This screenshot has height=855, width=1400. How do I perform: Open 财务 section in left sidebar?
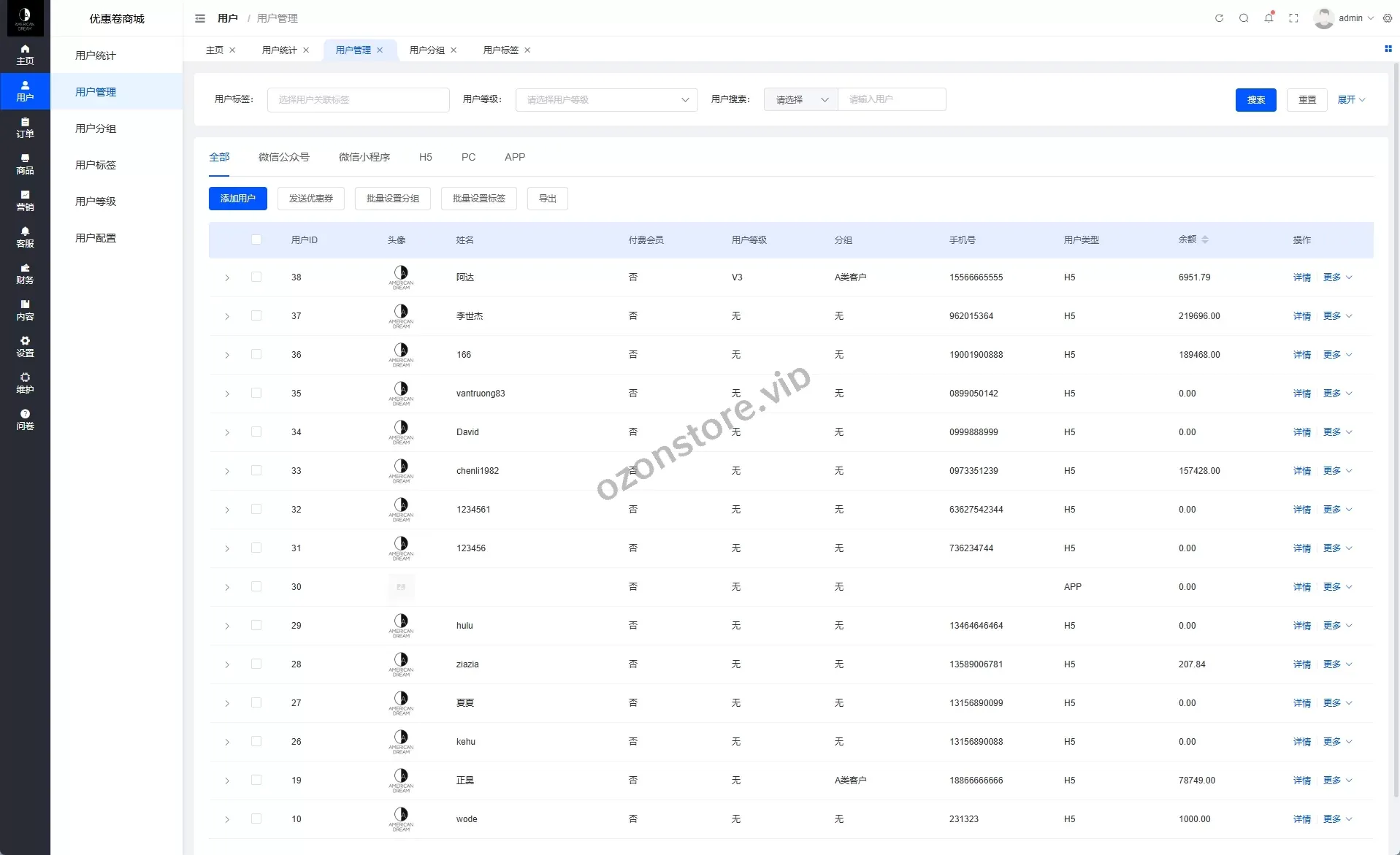[x=25, y=274]
